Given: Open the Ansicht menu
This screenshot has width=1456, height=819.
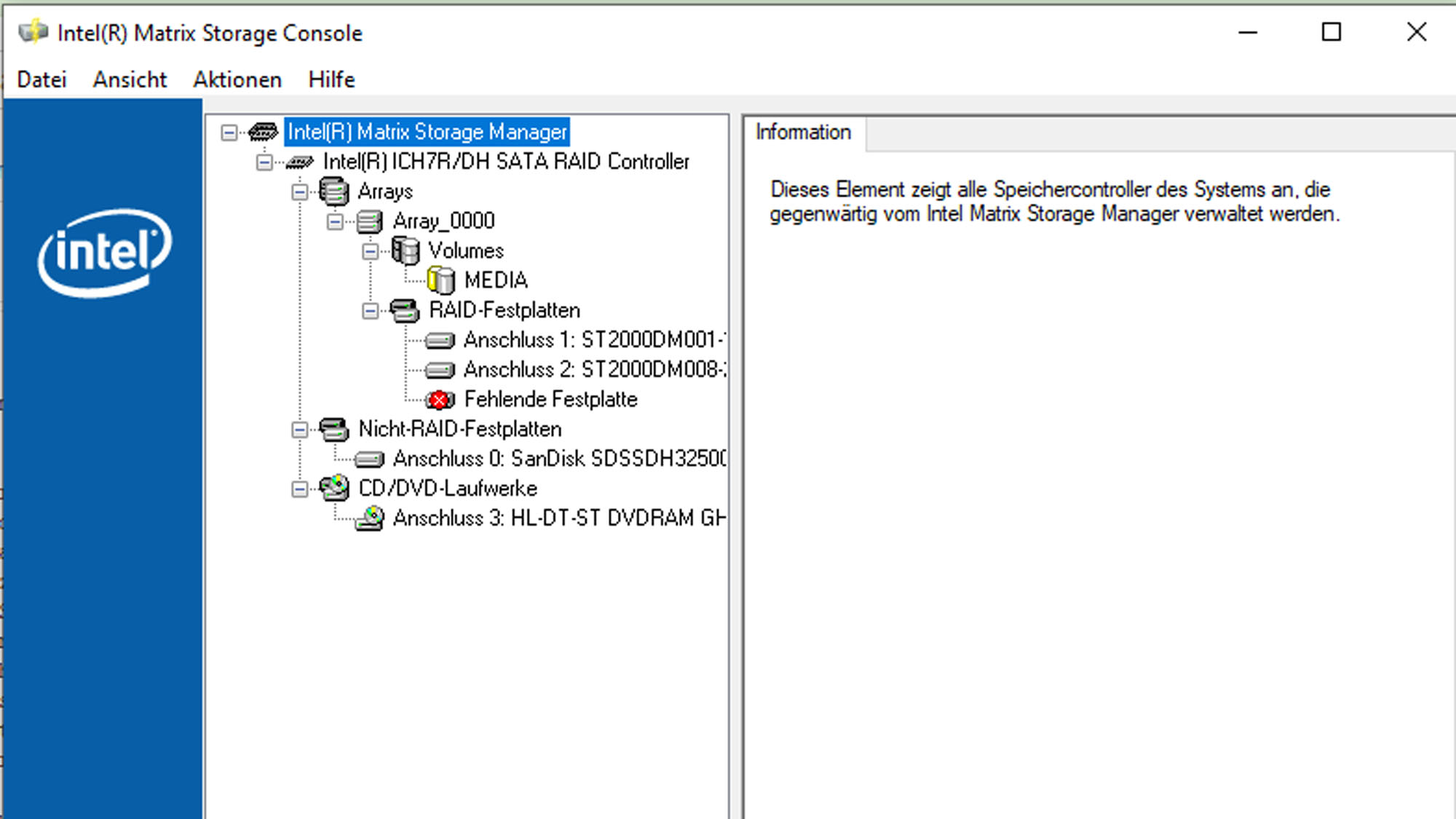Looking at the screenshot, I should coord(130,79).
